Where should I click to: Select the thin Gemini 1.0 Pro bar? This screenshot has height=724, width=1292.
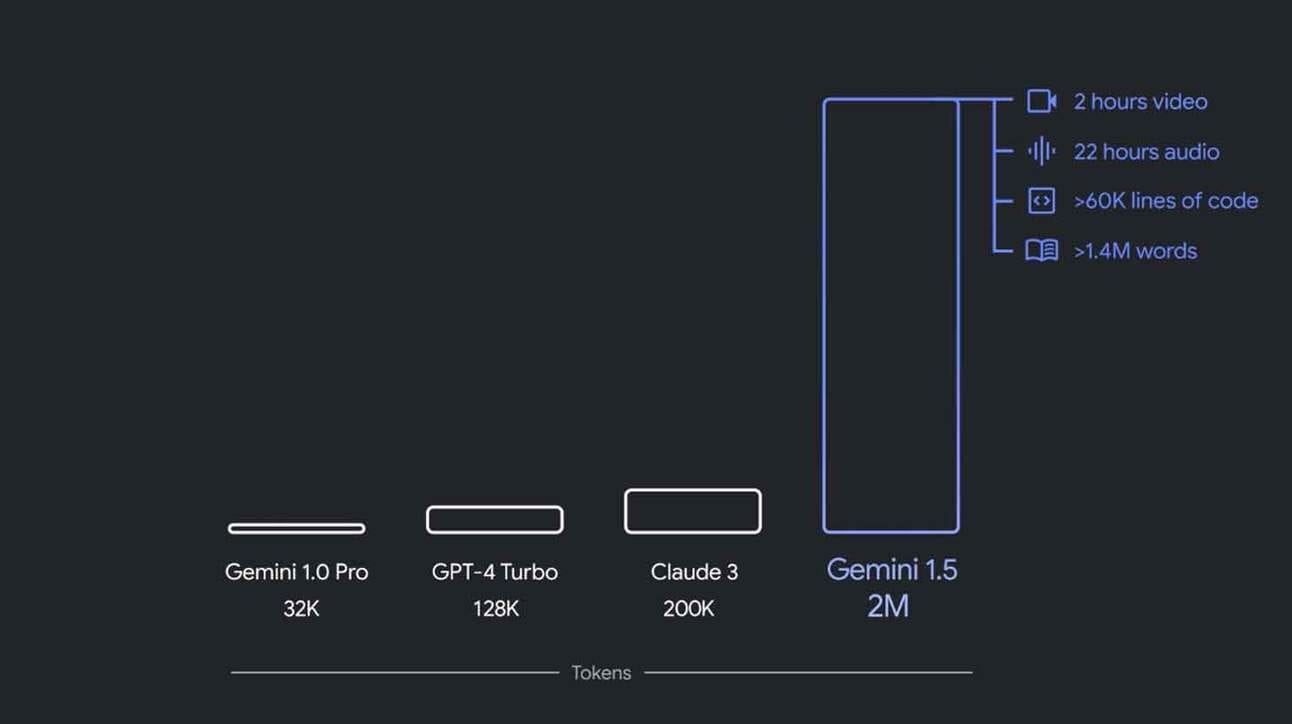click(x=296, y=528)
